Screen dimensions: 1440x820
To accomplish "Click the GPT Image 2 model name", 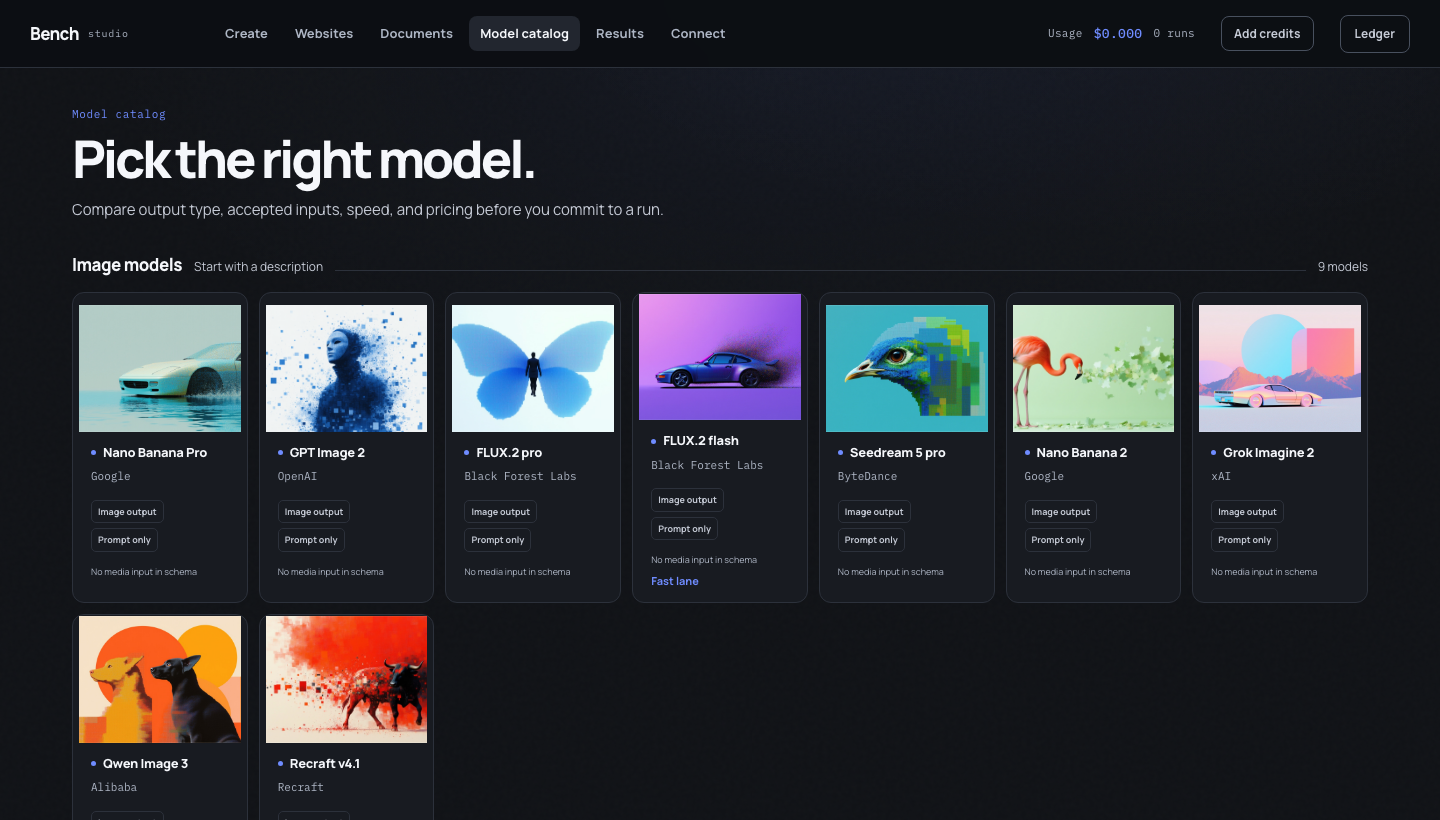I will coord(327,453).
